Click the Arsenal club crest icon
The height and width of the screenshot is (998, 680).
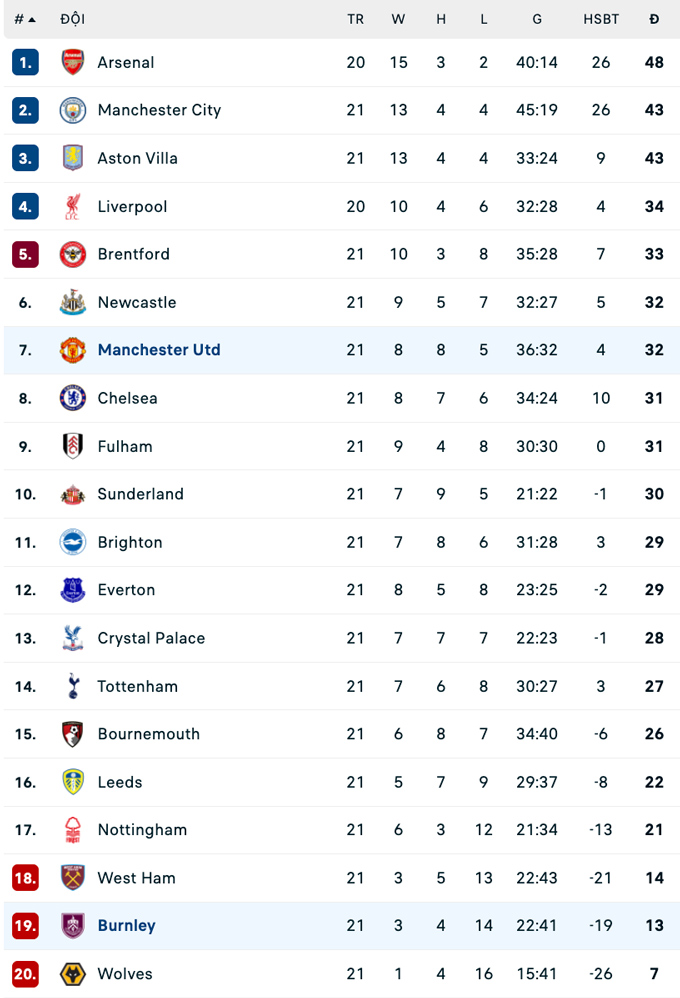coord(73,62)
